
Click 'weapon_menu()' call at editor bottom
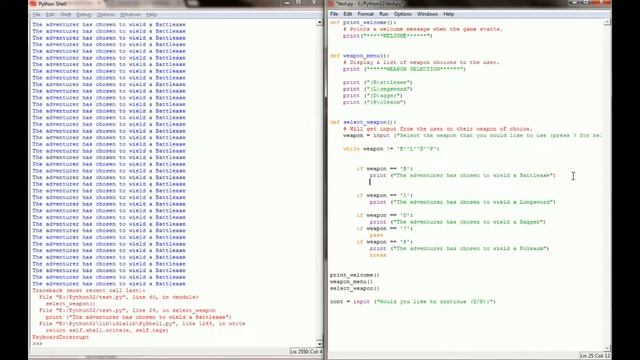pos(351,282)
